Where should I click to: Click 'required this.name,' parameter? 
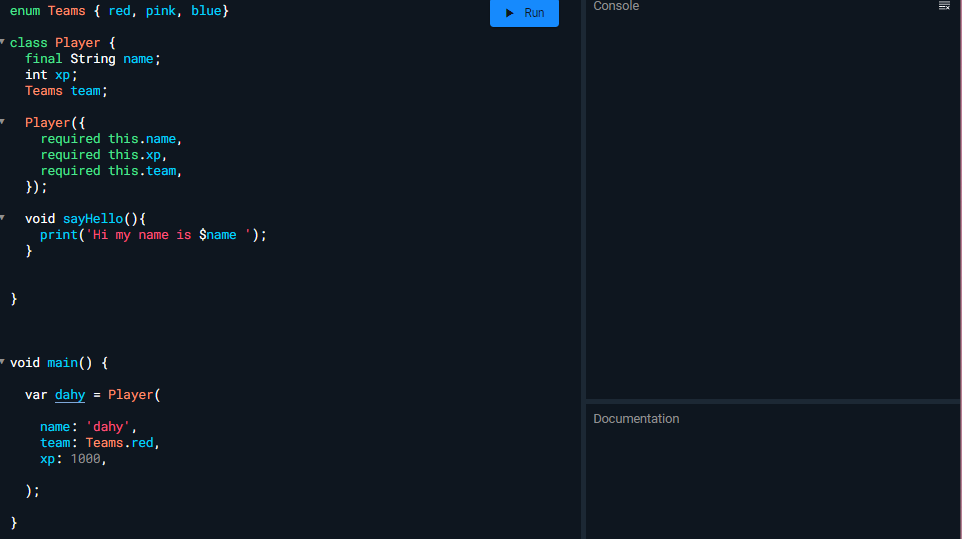tap(111, 139)
